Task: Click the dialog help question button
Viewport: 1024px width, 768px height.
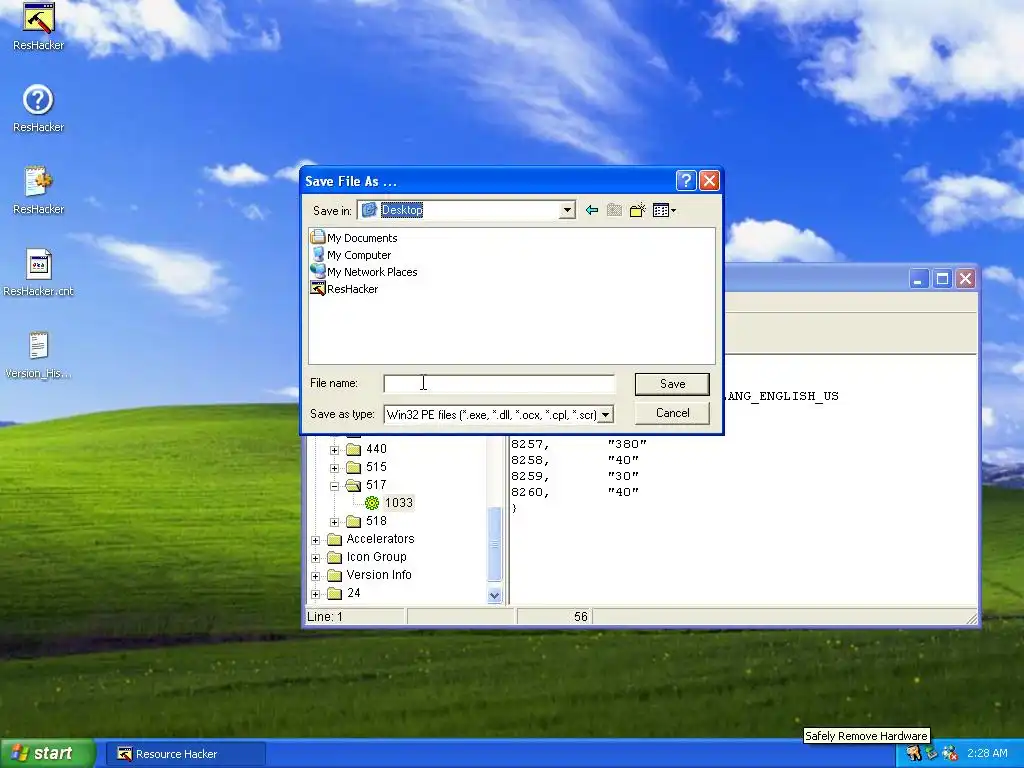Action: tap(686, 180)
